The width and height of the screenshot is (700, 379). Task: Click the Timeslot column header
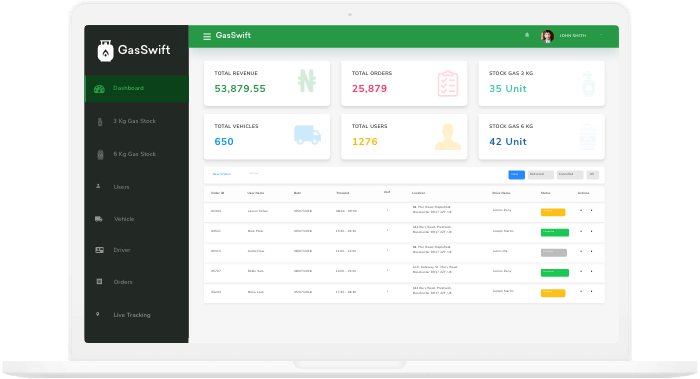point(342,193)
